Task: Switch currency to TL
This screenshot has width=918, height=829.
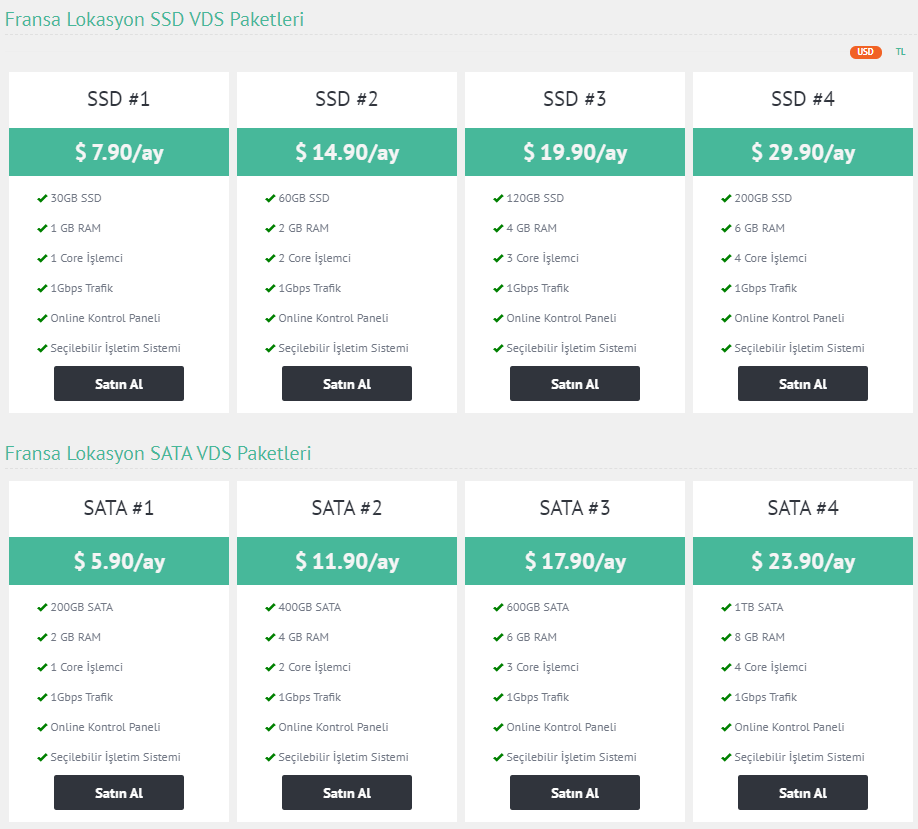Action: (x=900, y=52)
